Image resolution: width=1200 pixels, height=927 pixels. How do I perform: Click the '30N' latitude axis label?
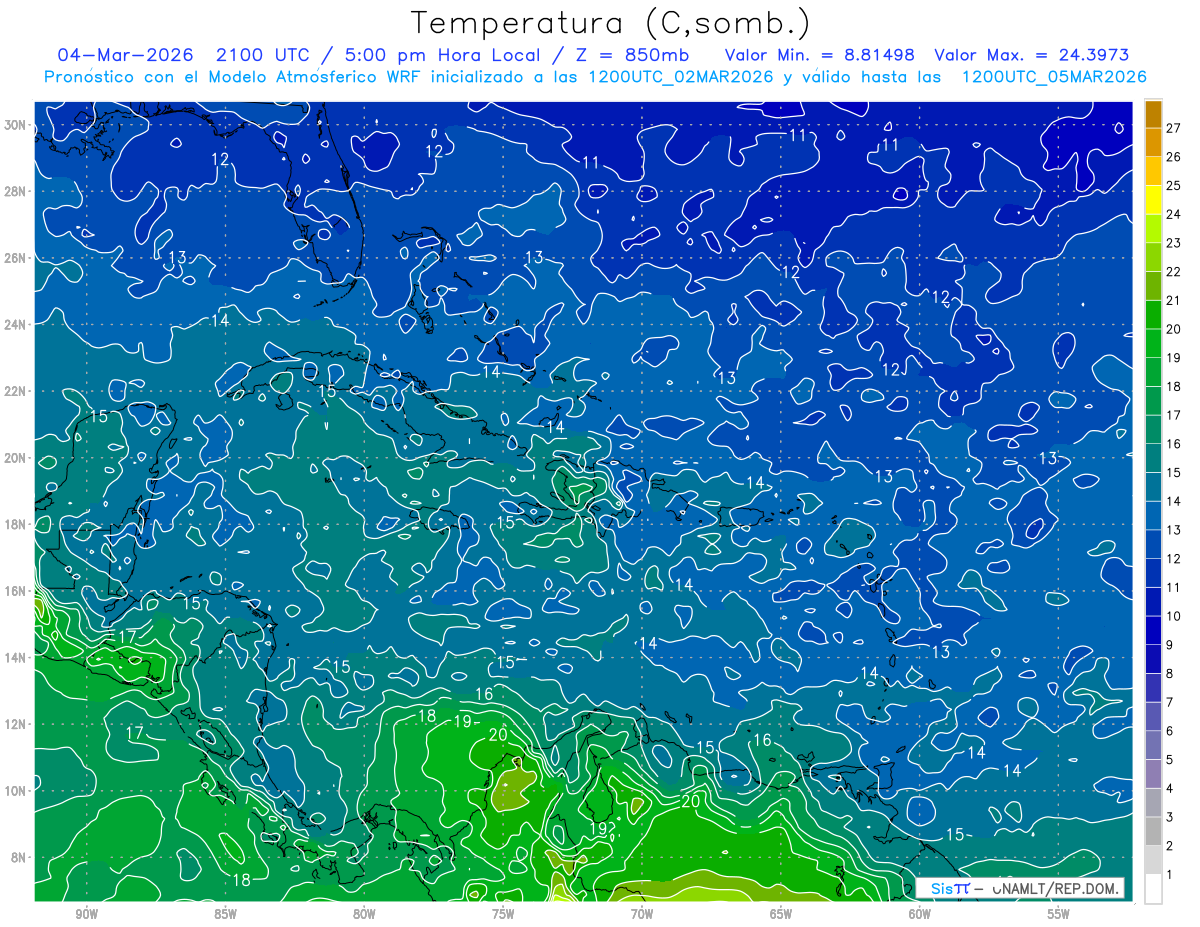point(15,125)
